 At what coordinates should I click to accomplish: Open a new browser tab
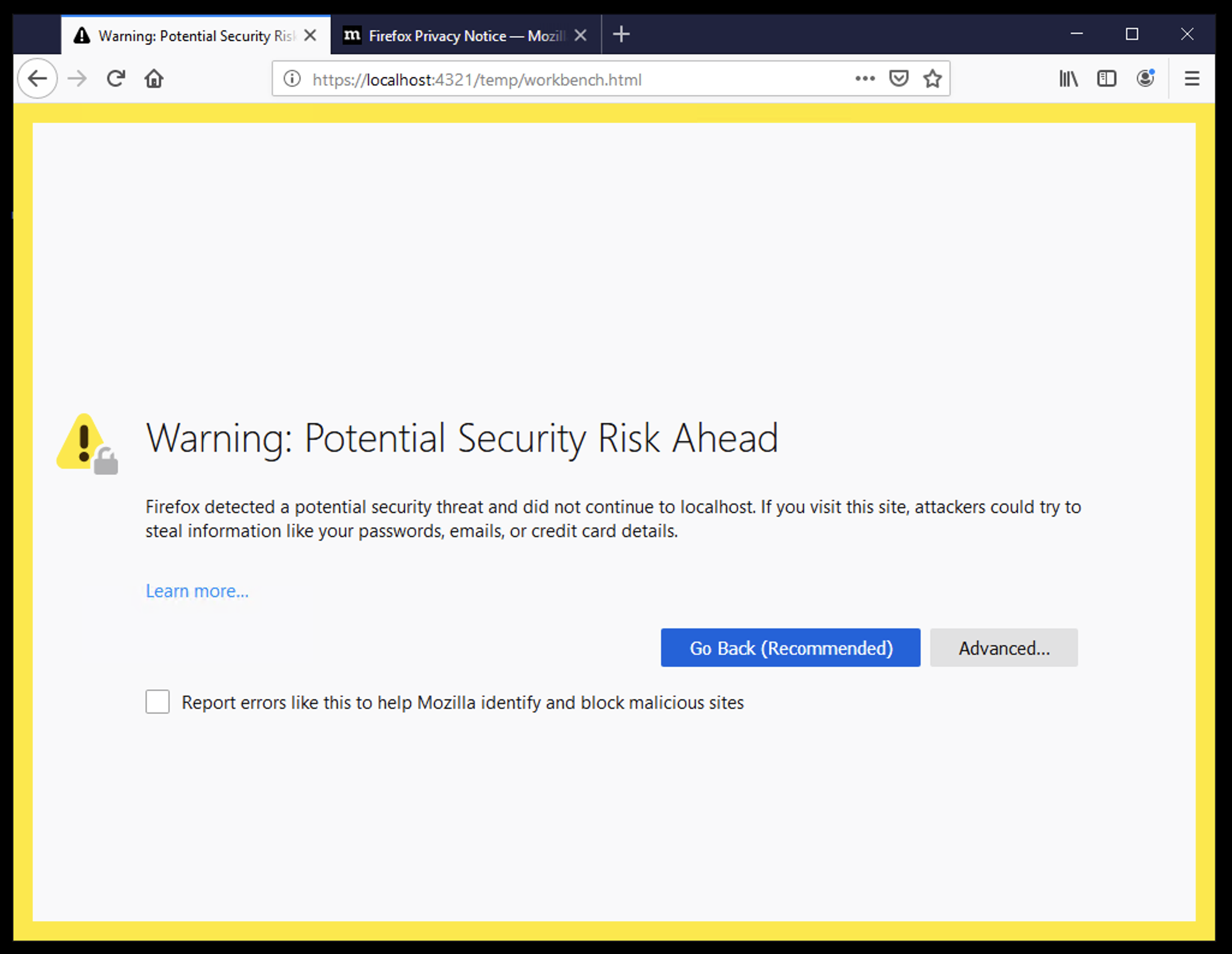pyautogui.click(x=621, y=34)
